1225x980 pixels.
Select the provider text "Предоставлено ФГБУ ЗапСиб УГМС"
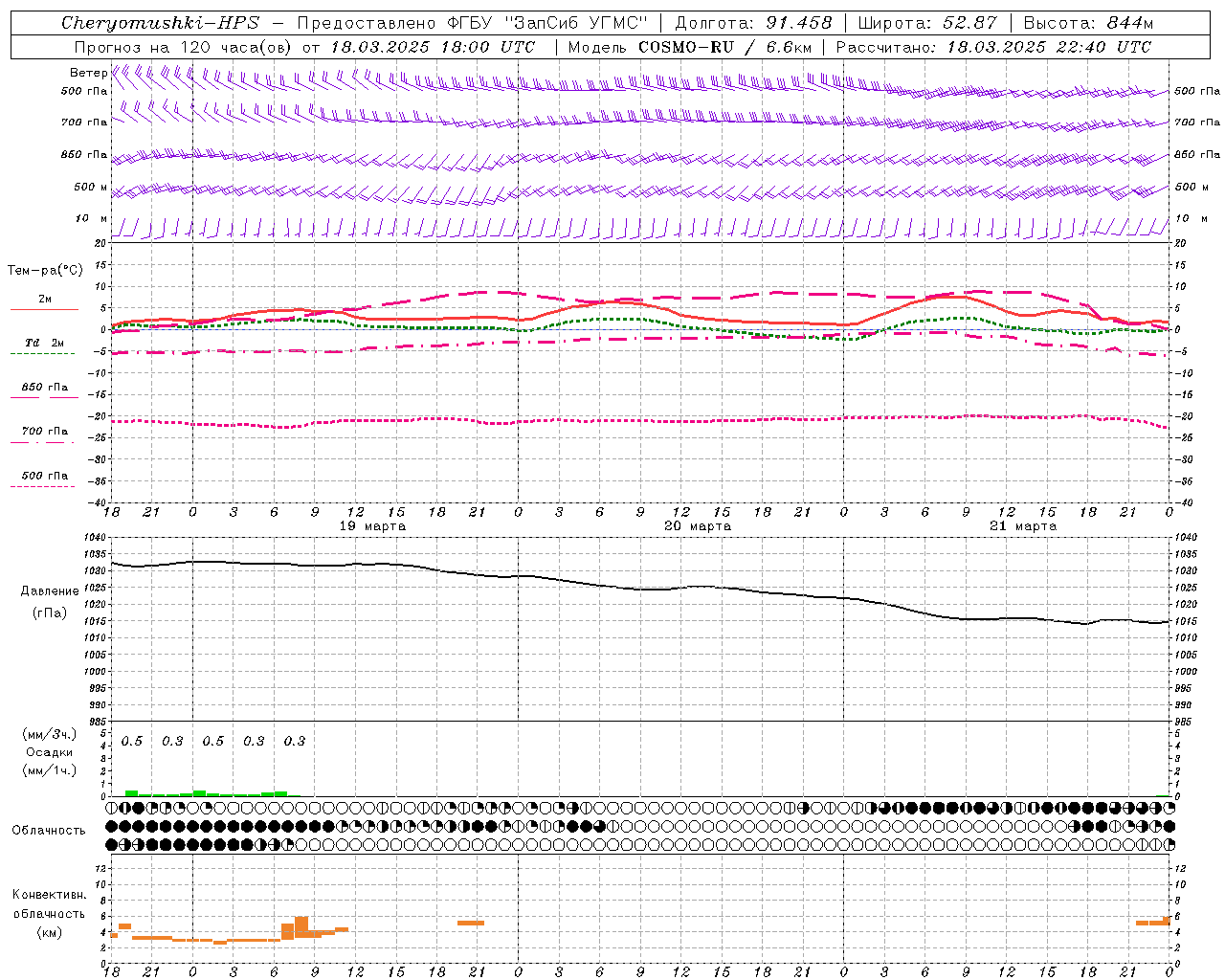click(473, 23)
